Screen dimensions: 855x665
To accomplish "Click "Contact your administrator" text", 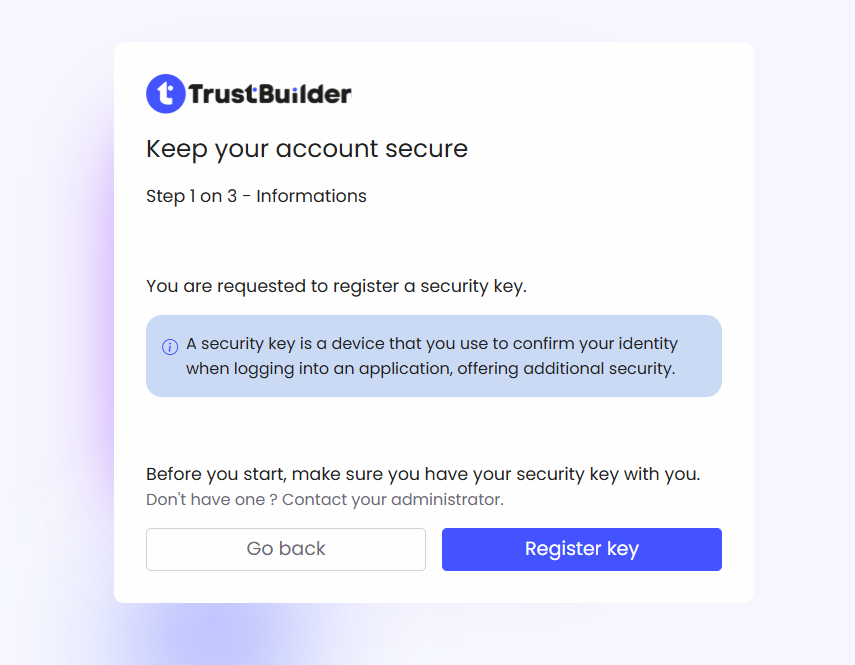I will coord(393,499).
